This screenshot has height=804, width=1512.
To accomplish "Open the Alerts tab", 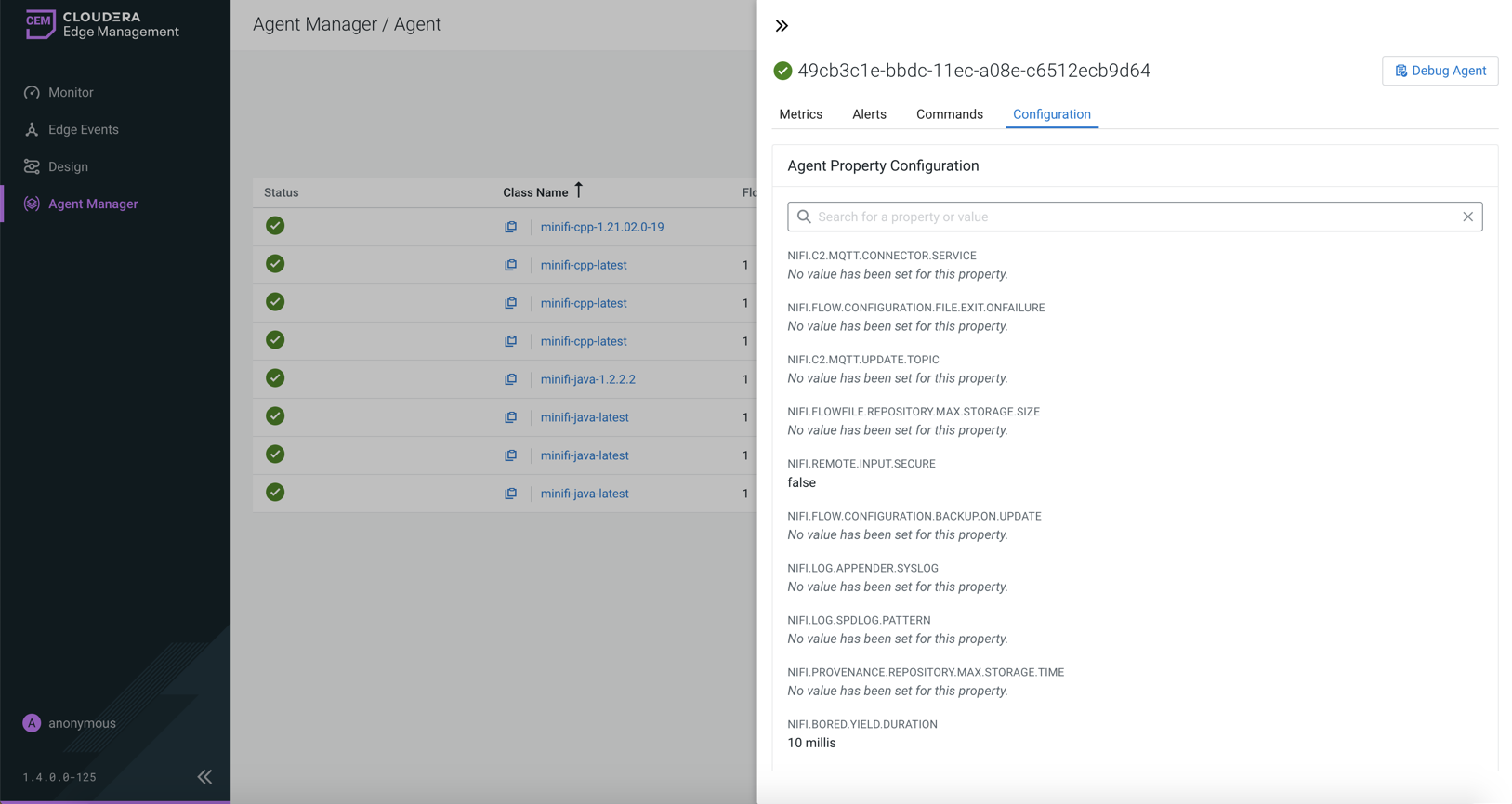I will pyautogui.click(x=869, y=114).
